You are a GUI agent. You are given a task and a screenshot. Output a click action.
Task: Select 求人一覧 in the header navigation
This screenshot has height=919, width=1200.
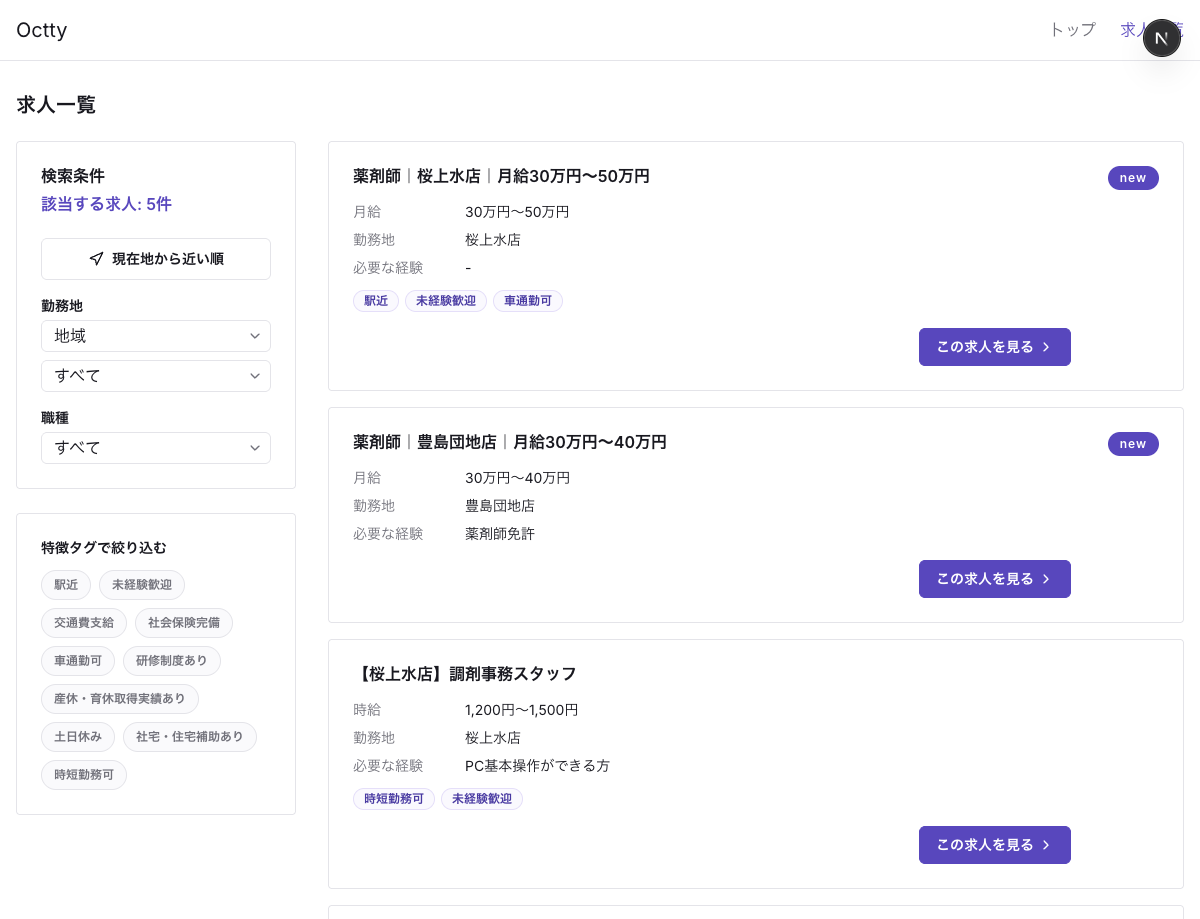[1150, 30]
